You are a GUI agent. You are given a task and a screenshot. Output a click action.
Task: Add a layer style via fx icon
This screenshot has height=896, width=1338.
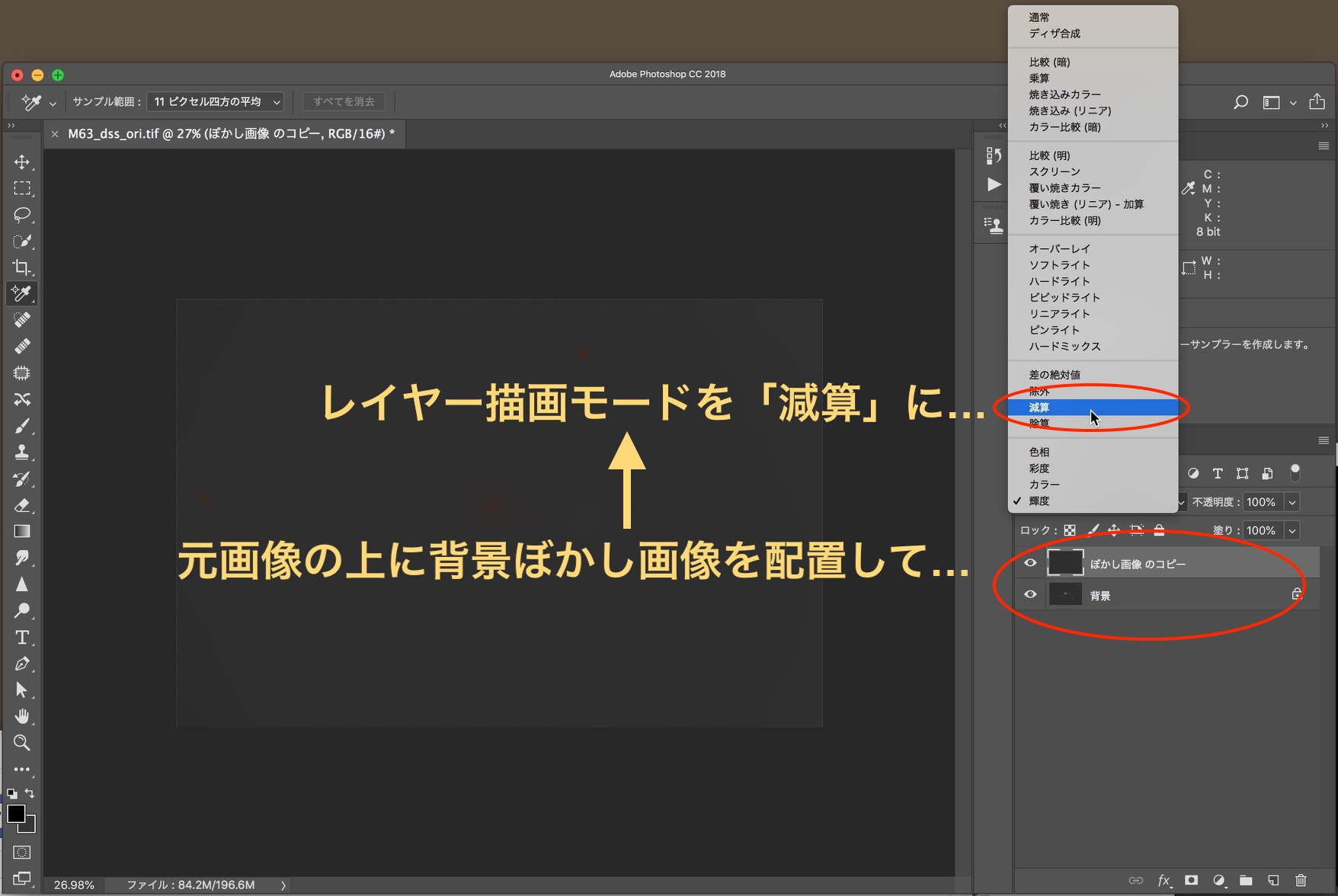[1164, 881]
